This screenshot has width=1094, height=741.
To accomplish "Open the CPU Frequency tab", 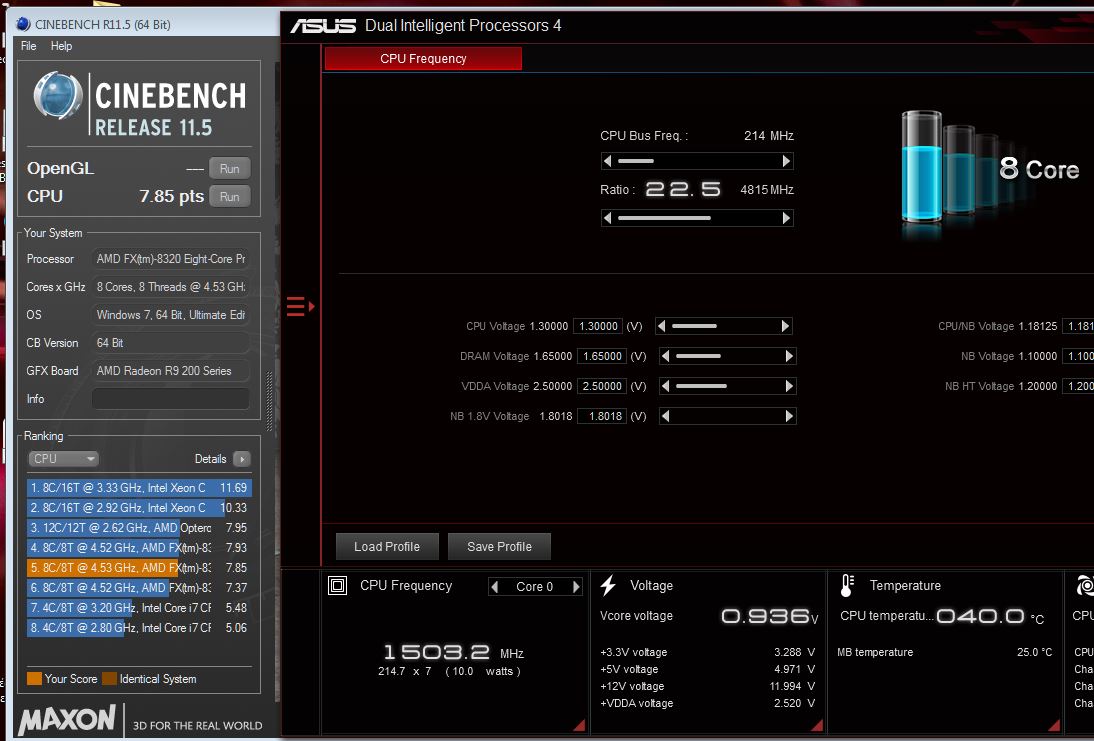I will 423,59.
